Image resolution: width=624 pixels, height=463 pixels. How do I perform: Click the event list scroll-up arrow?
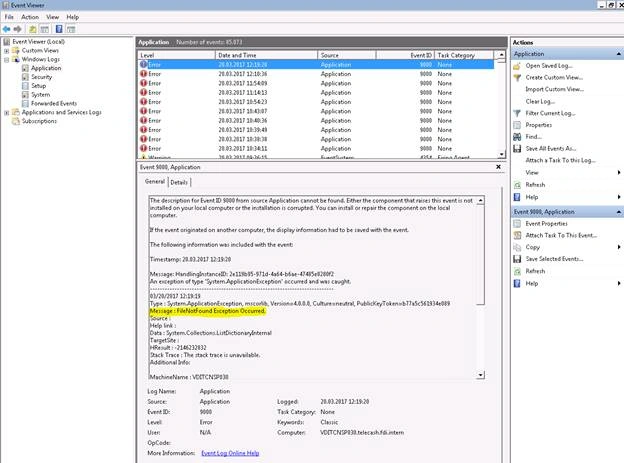[x=501, y=55]
